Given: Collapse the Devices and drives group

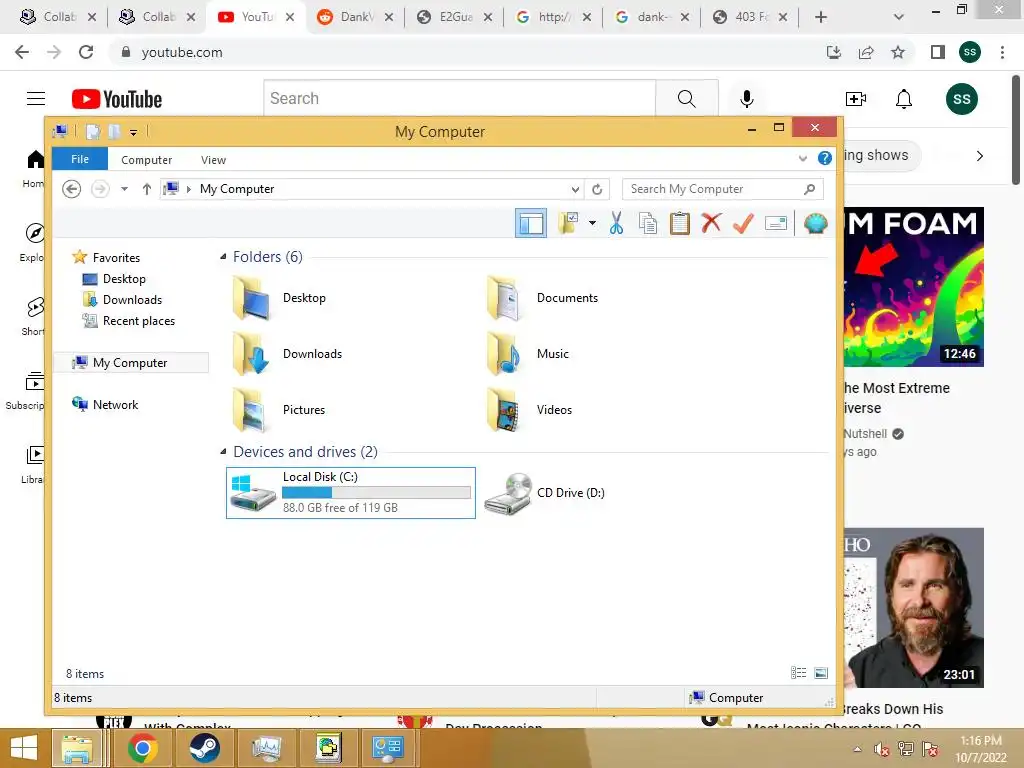Looking at the screenshot, I should pyautogui.click(x=223, y=451).
